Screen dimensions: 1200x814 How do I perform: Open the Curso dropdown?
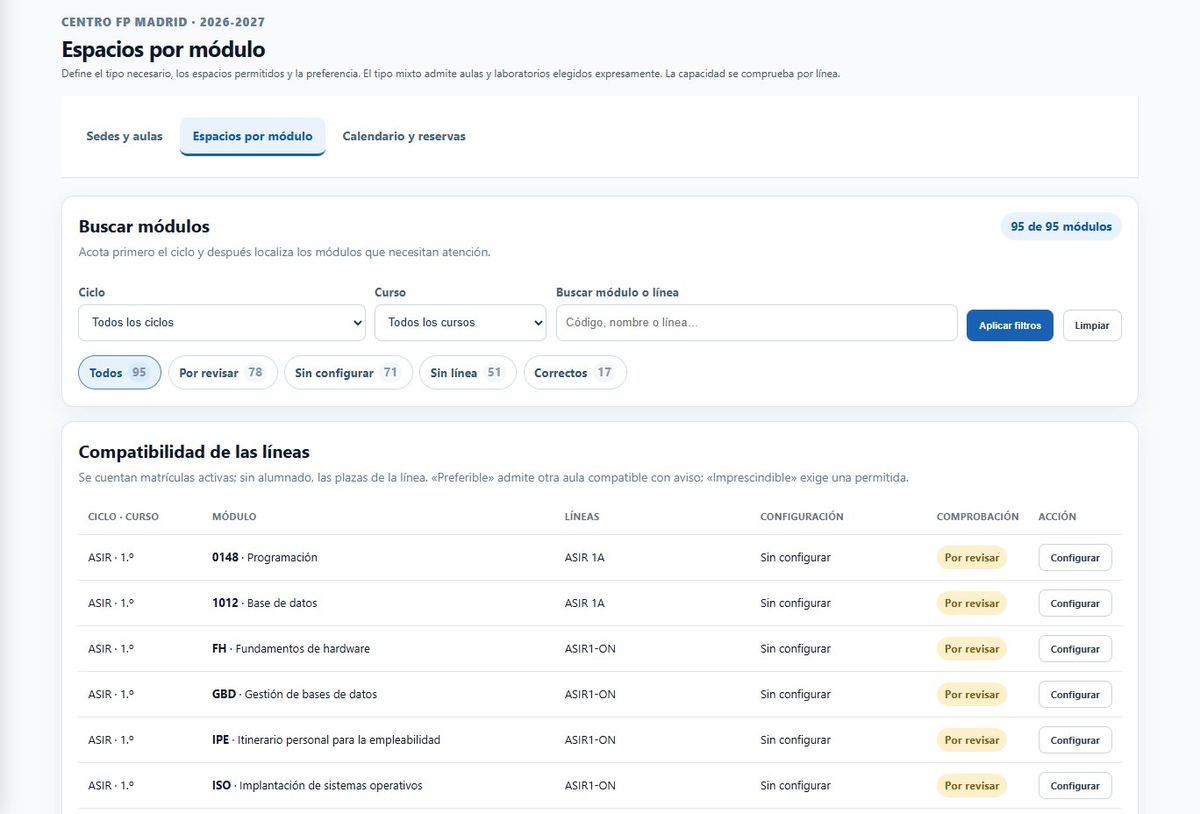tap(460, 323)
